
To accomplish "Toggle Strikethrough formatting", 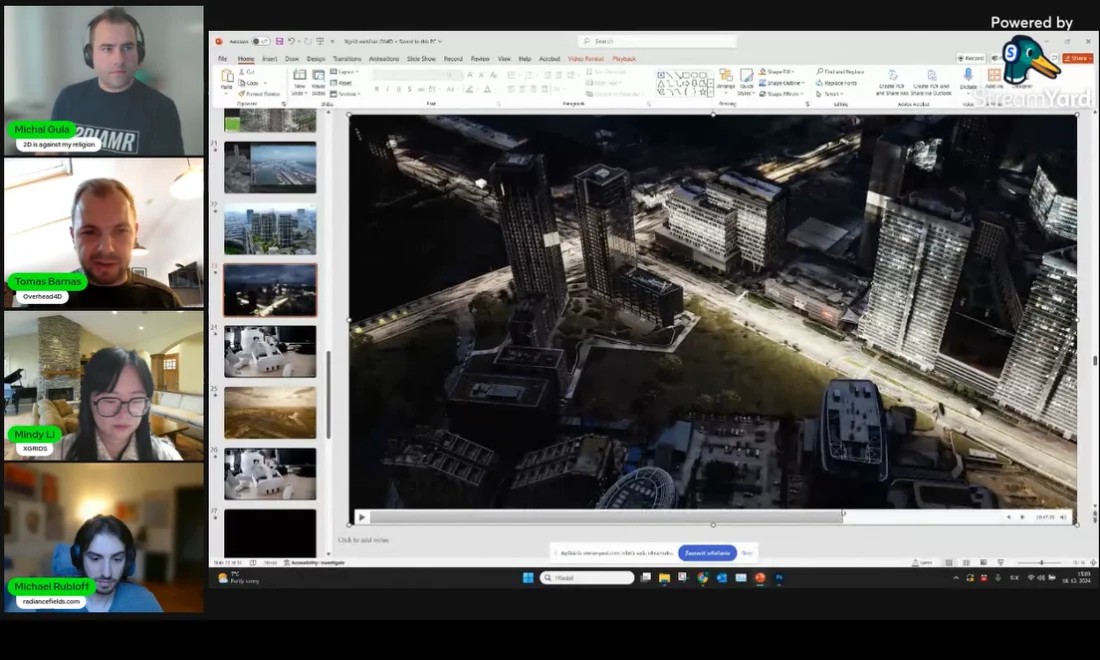I will pyautogui.click(x=421, y=89).
